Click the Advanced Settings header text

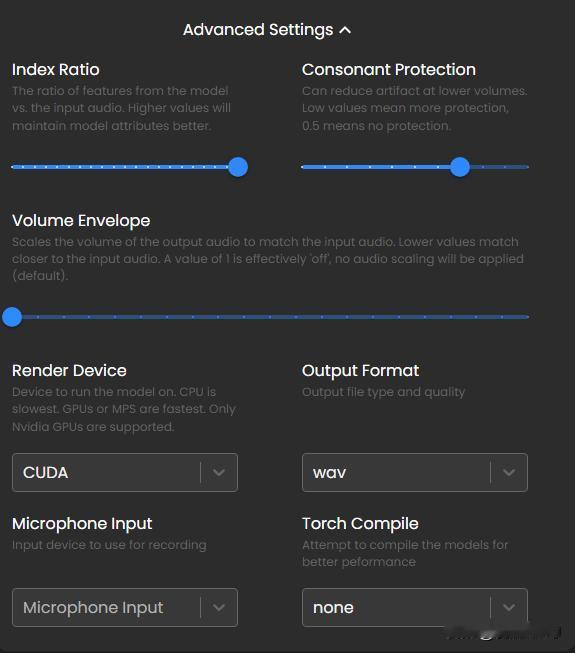pyautogui.click(x=258, y=30)
